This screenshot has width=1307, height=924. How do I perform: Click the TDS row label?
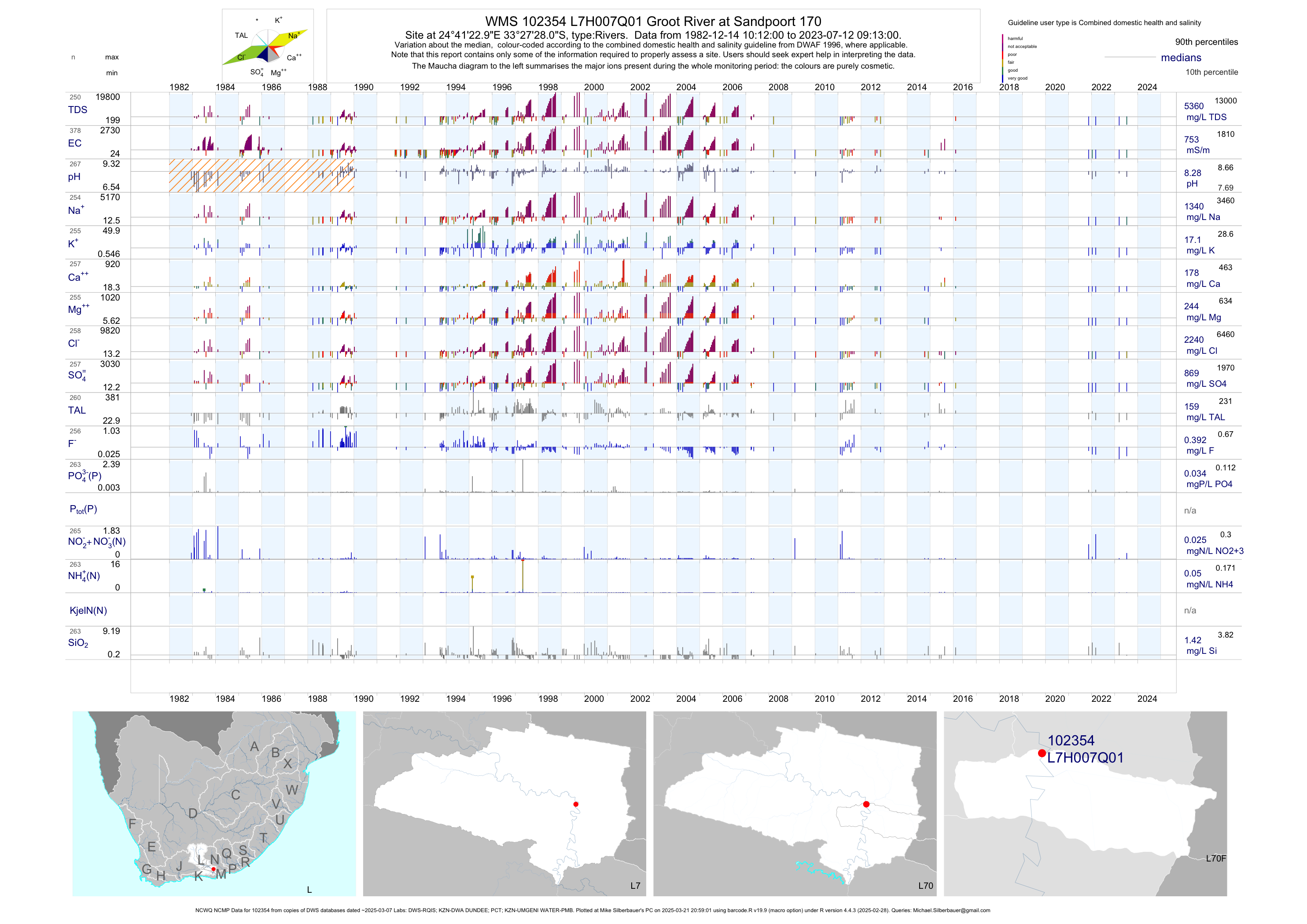pyautogui.click(x=77, y=110)
